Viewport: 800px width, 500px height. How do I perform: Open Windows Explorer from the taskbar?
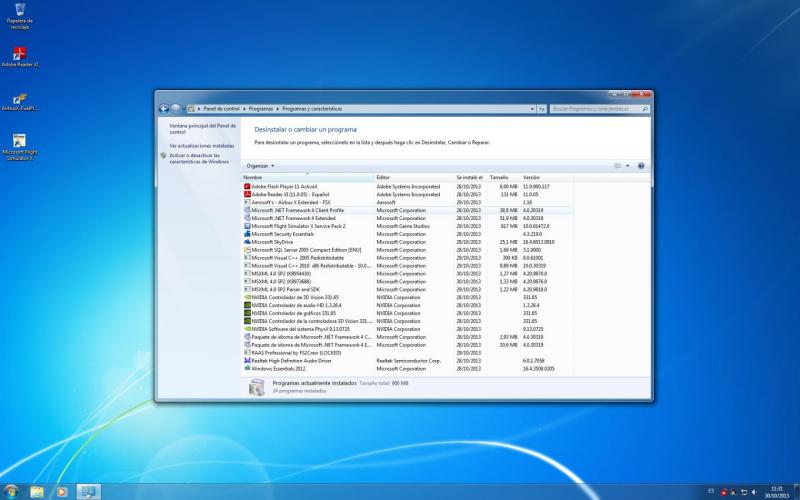pos(37,492)
